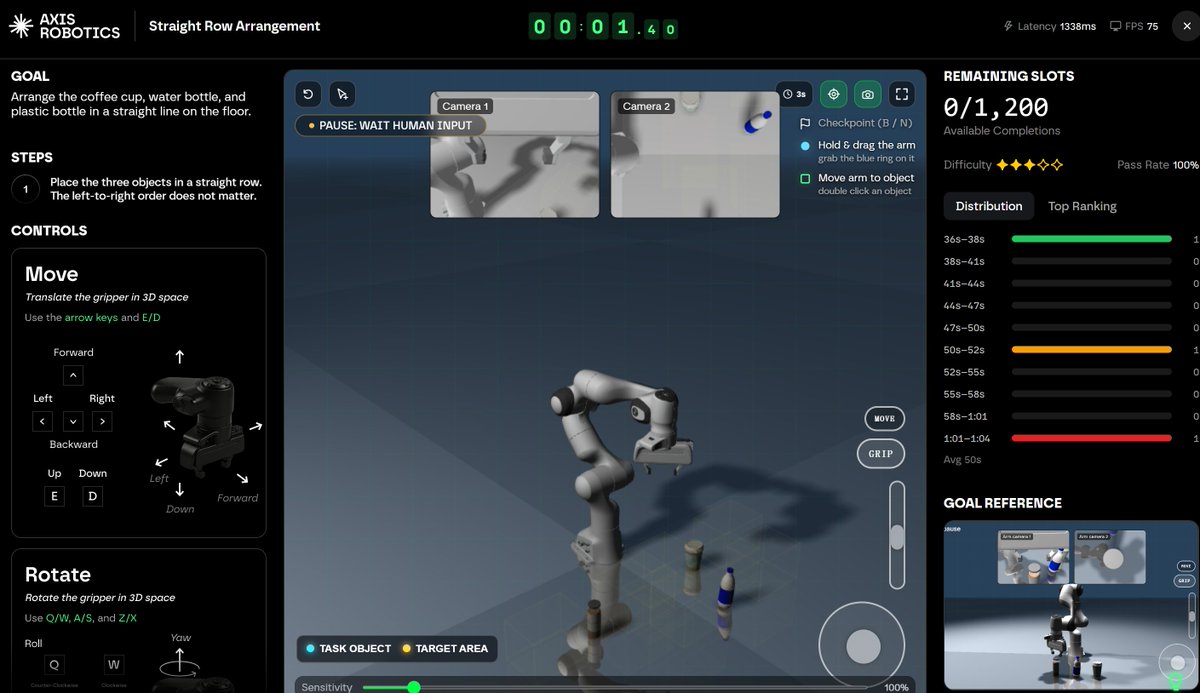Screen dimensions: 1200x693
Task: Click the Left arrow key button
Action: [x=43, y=421]
